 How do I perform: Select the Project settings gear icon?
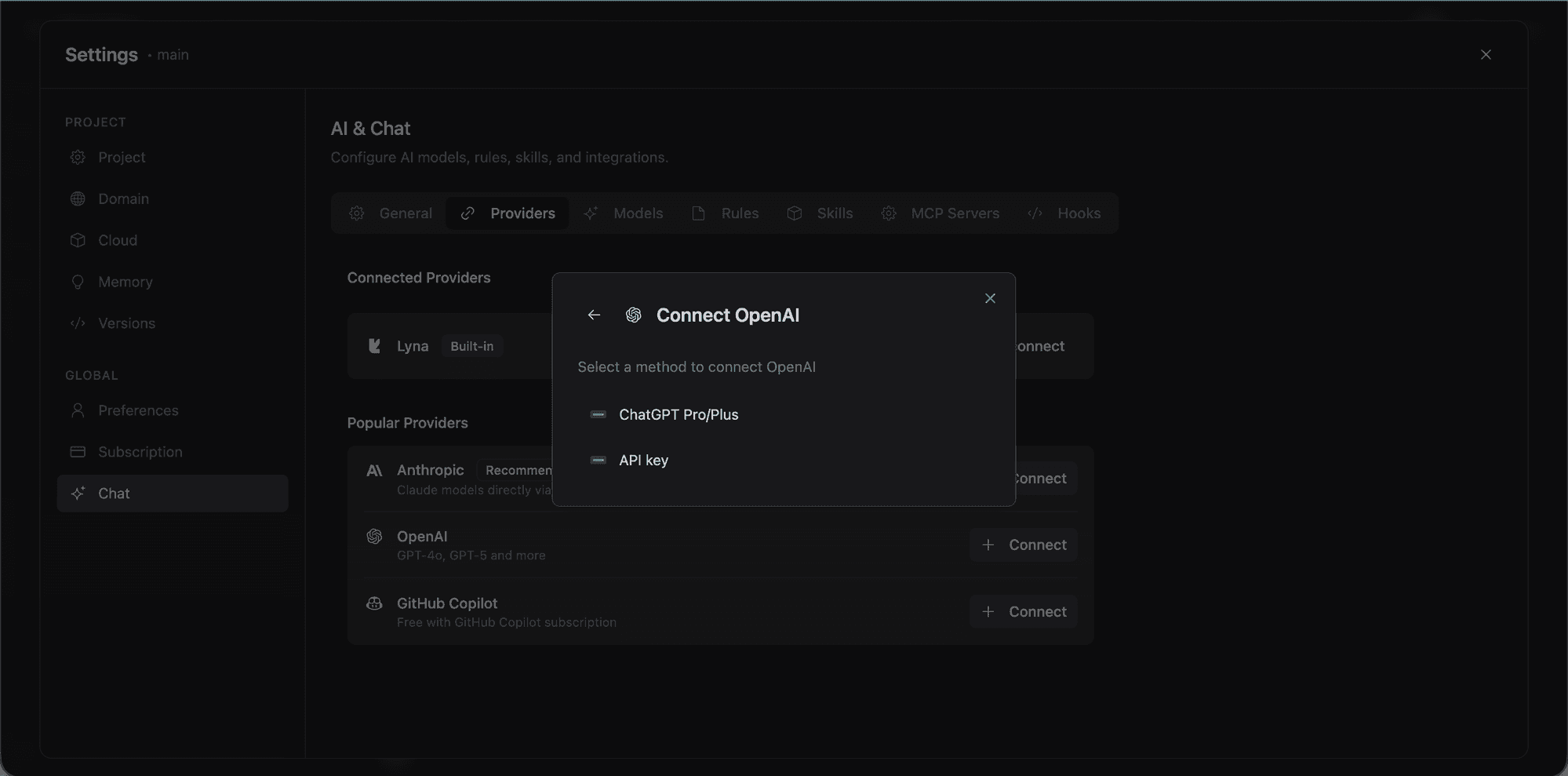tap(78, 157)
